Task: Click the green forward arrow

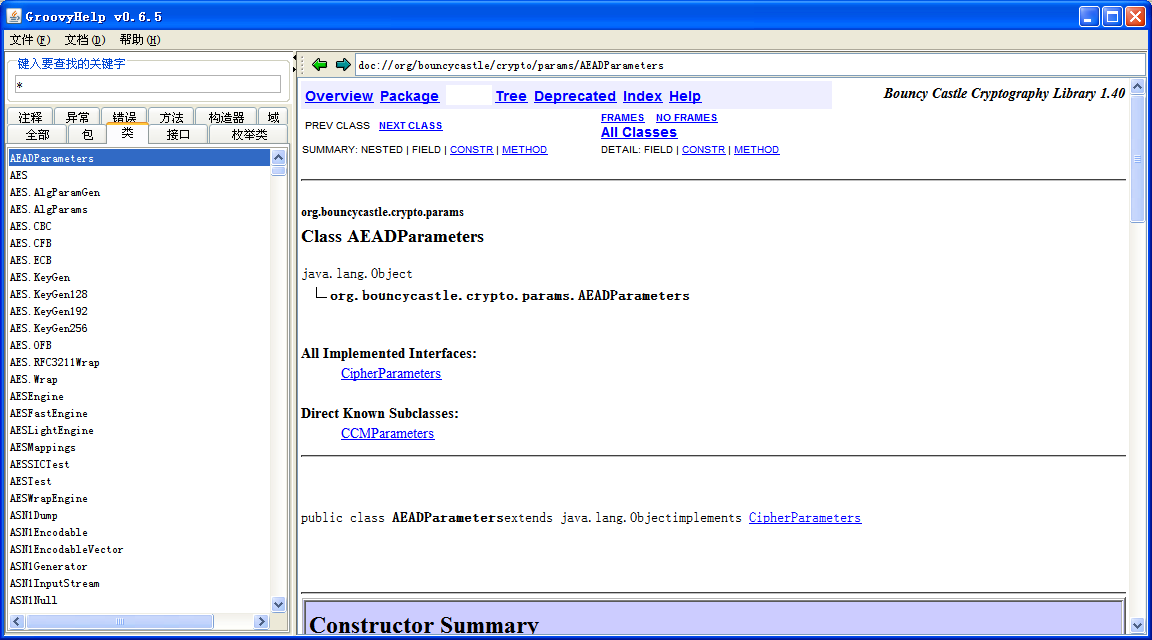Action: coord(343,65)
